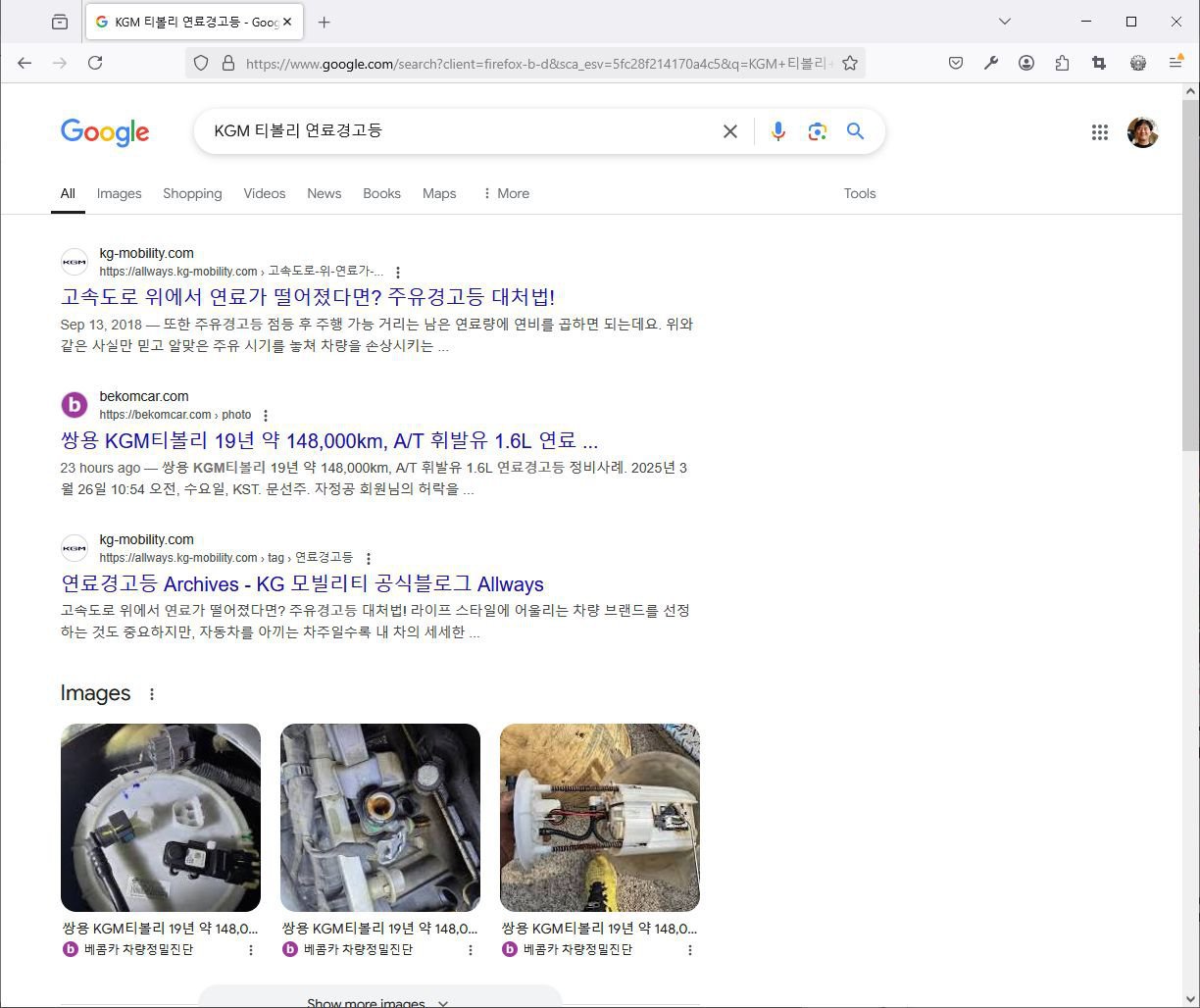The image size is (1200, 1008).
Task: Open options for third image result
Action: [x=690, y=950]
